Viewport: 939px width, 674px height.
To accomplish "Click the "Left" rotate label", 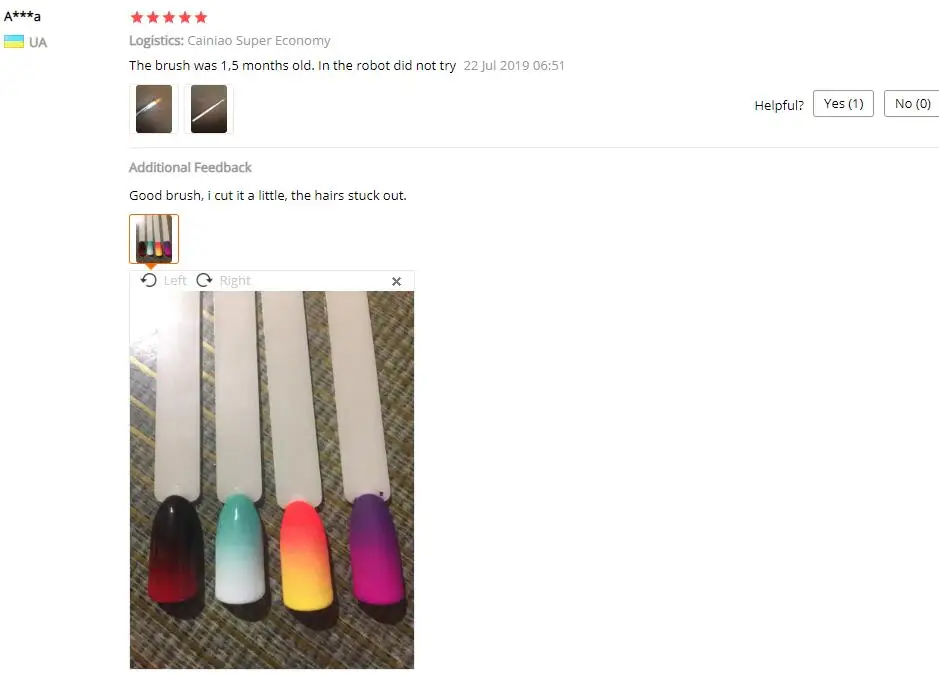I will coord(175,280).
